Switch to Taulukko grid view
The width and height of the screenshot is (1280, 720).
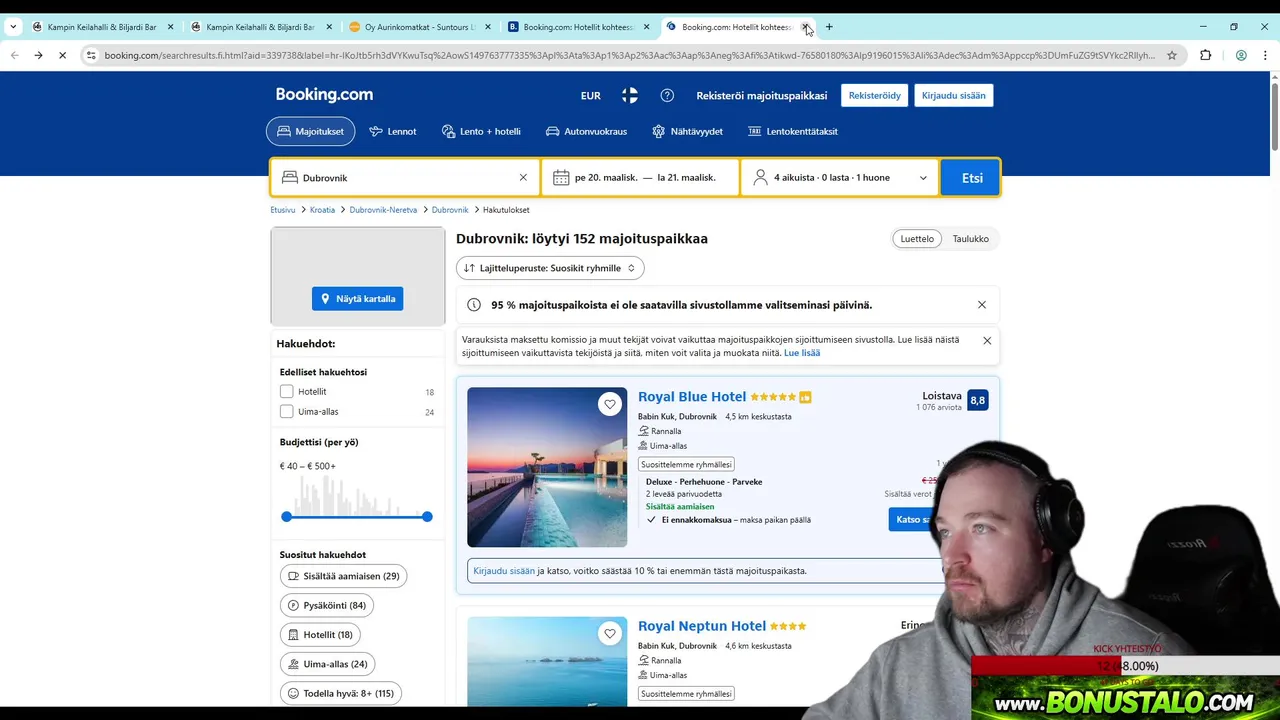tap(970, 239)
